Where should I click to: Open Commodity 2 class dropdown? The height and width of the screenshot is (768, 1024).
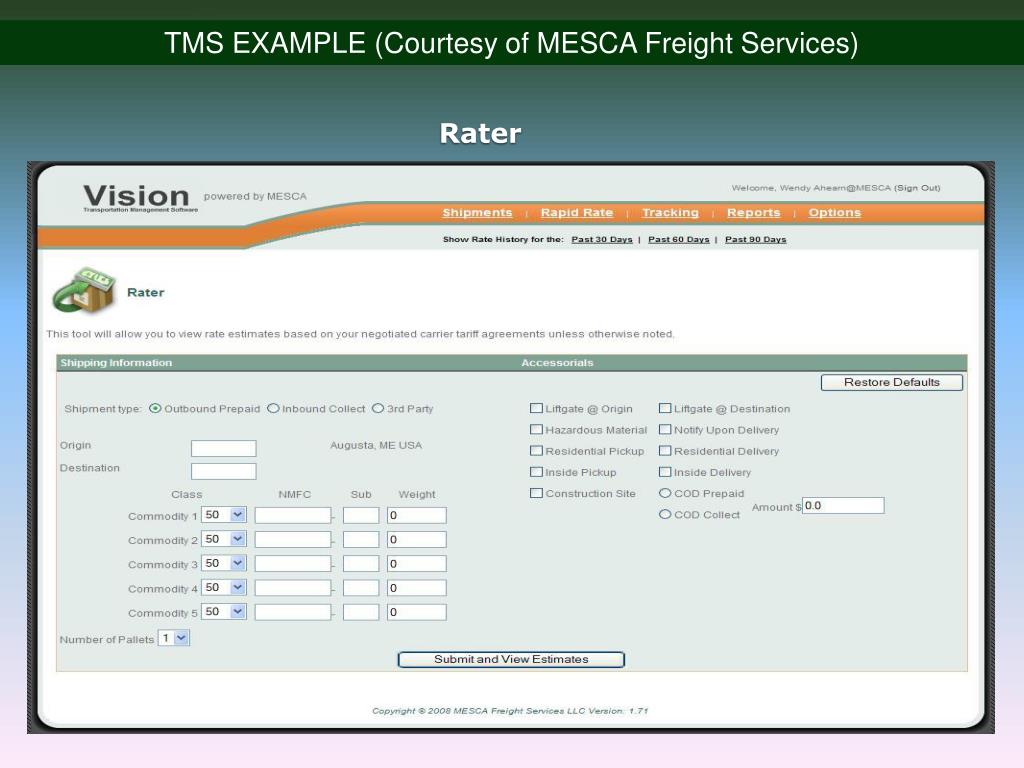(x=224, y=539)
